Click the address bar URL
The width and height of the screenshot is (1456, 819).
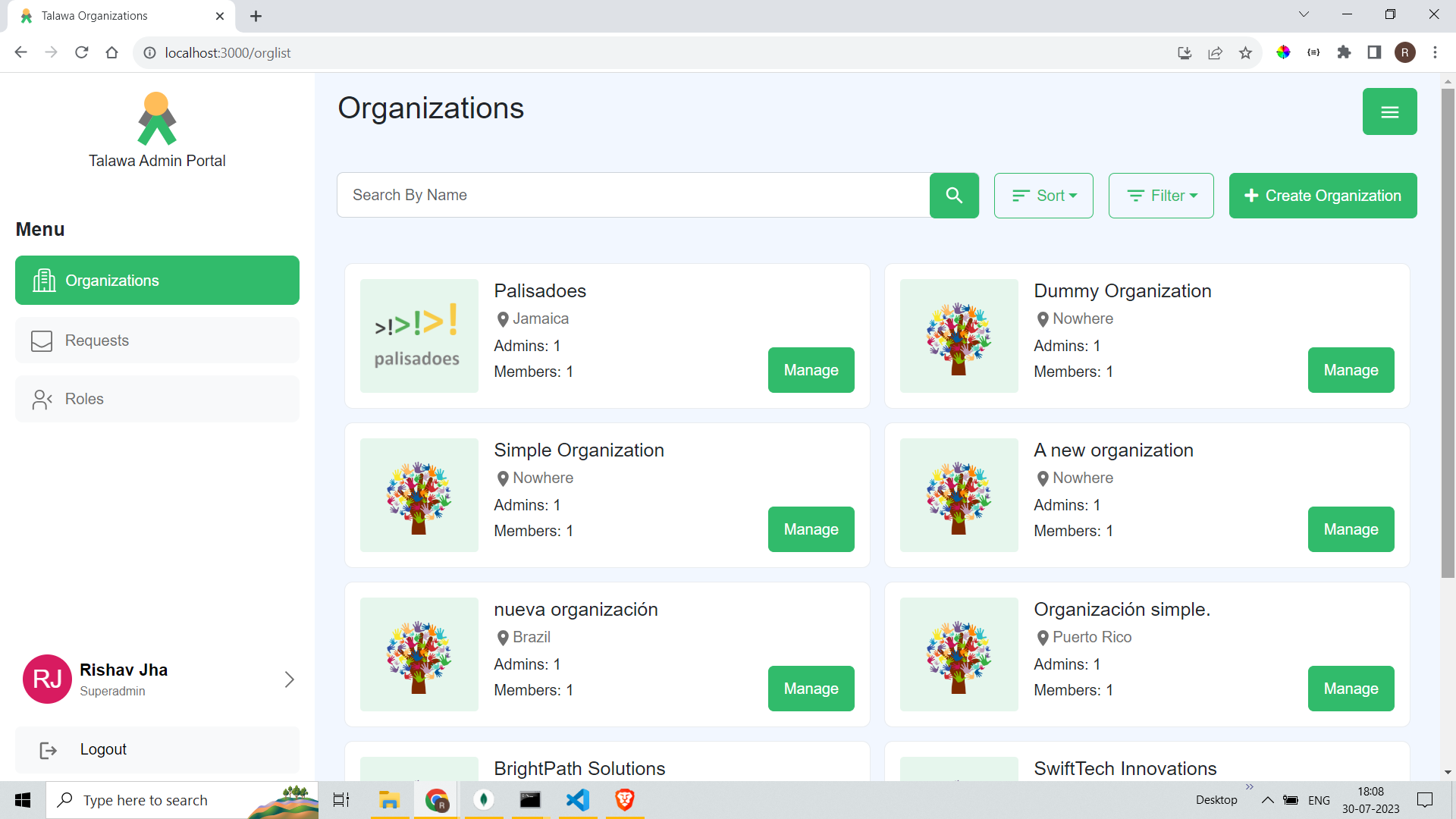[227, 53]
